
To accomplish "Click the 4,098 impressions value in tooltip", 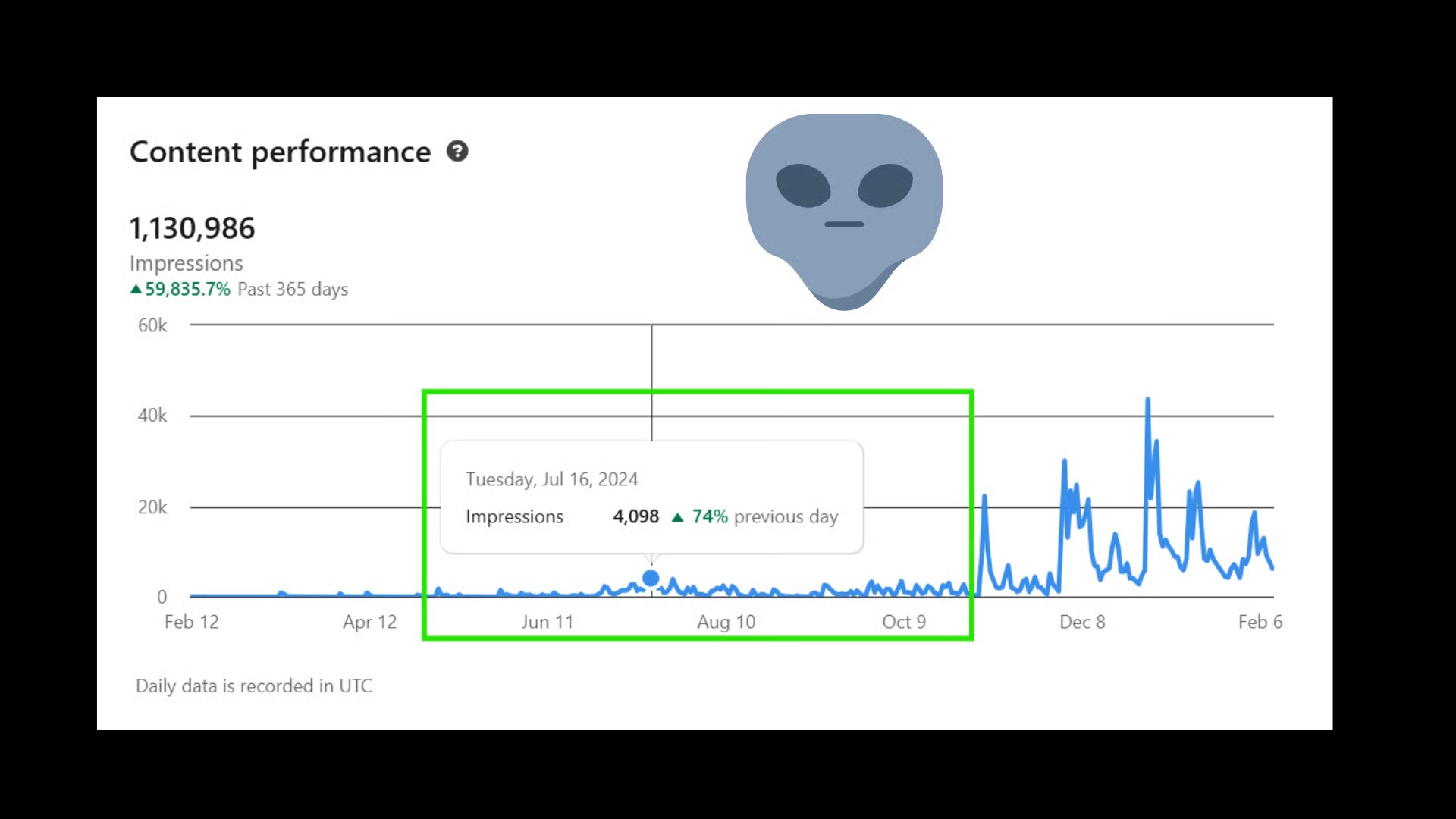I will [x=635, y=516].
